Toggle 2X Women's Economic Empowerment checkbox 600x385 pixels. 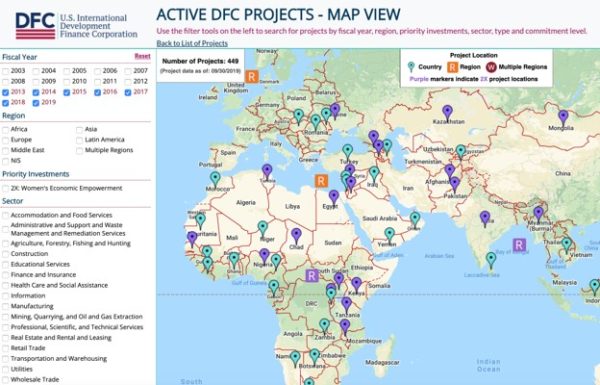click(x=5, y=189)
